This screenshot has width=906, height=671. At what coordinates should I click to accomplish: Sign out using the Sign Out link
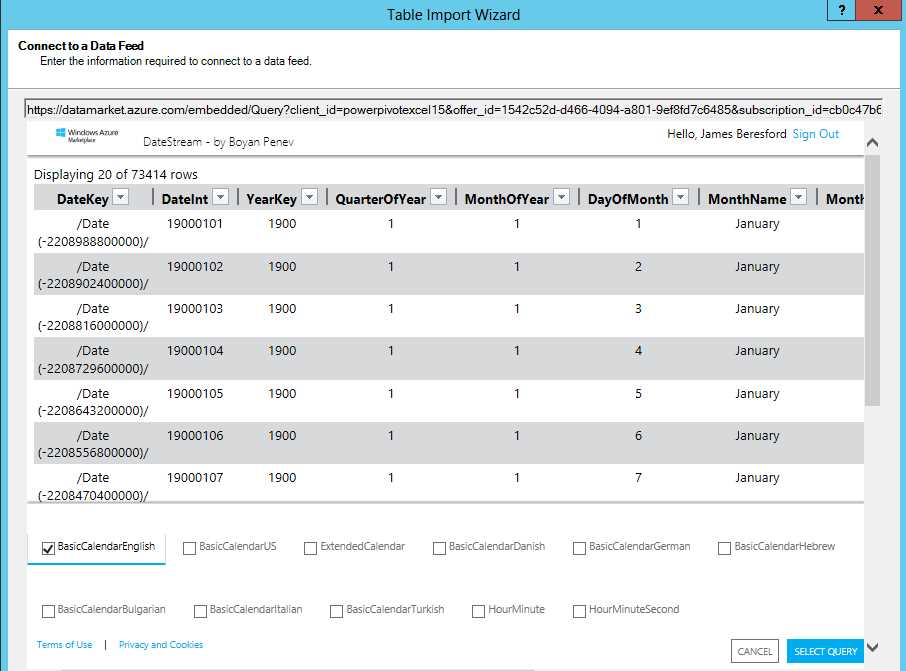point(815,133)
